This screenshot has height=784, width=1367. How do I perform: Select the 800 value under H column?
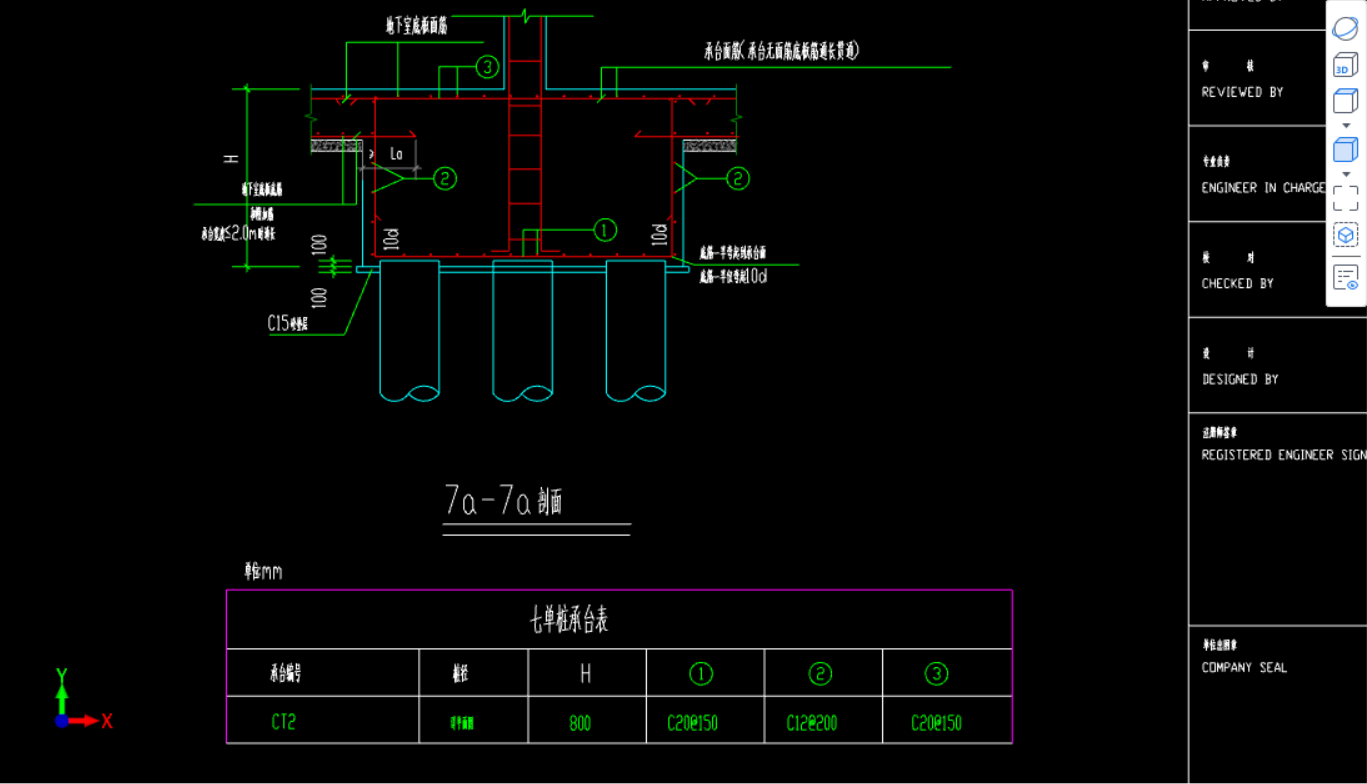pyautogui.click(x=580, y=723)
